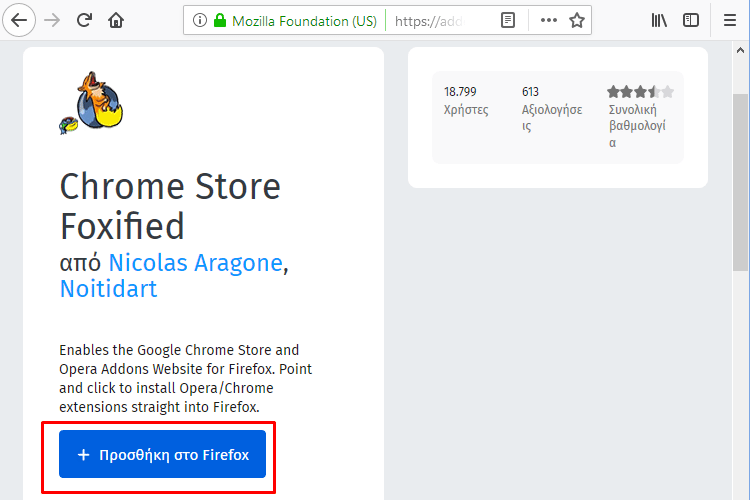Click the star rating display
The width and height of the screenshot is (750, 500).
point(640,91)
